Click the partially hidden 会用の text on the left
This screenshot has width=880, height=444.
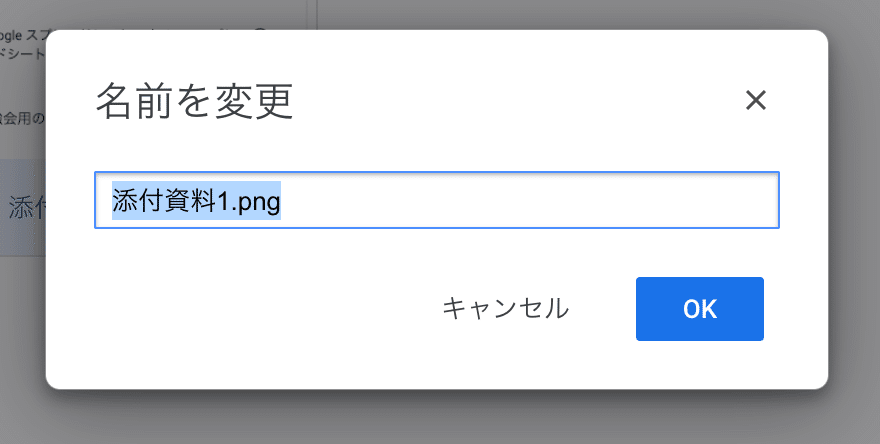(22, 118)
